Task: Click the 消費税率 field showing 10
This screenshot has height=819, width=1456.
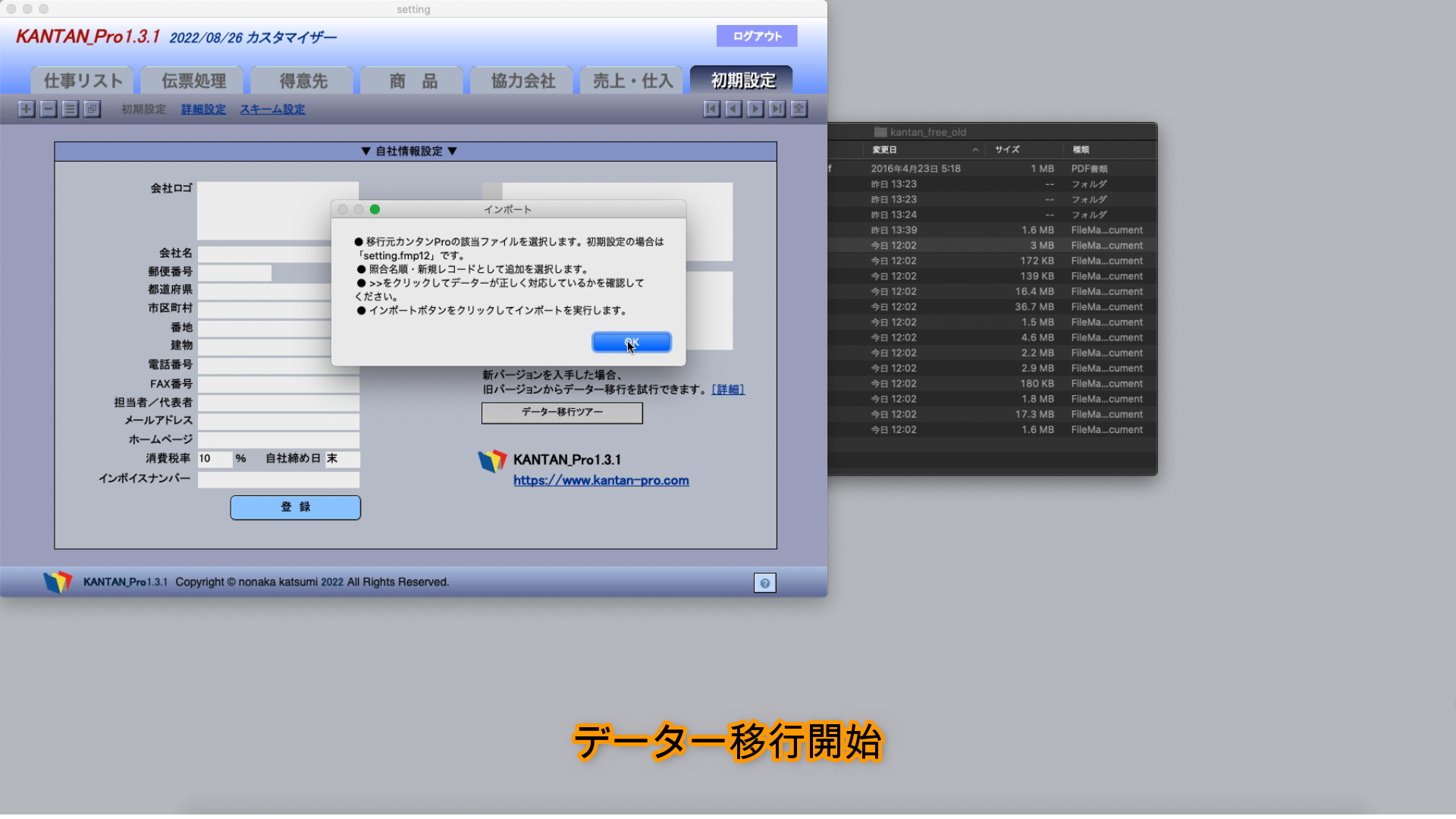Action: (x=215, y=460)
